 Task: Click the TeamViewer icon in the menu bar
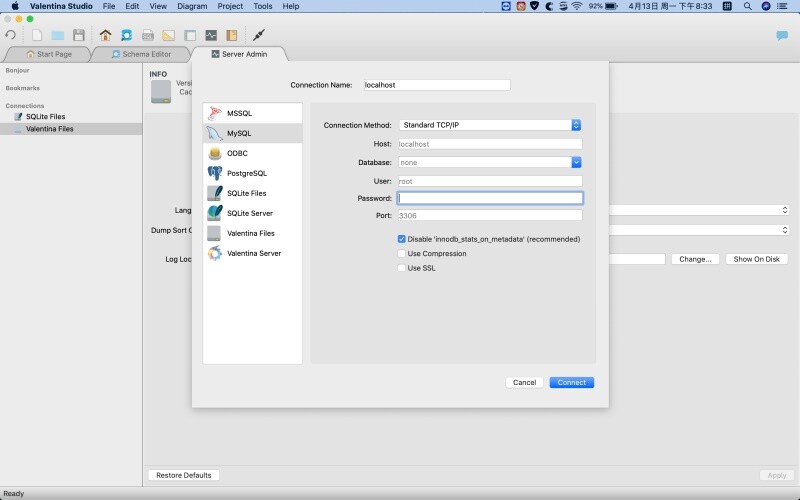pyautogui.click(x=506, y=6)
